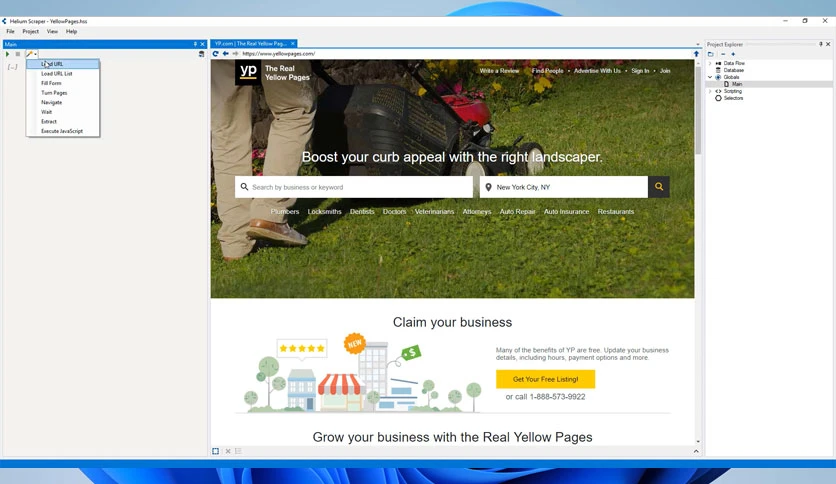Activate the select element tool at browser bottom
Screen dimensions: 836x484
[x=215, y=451]
